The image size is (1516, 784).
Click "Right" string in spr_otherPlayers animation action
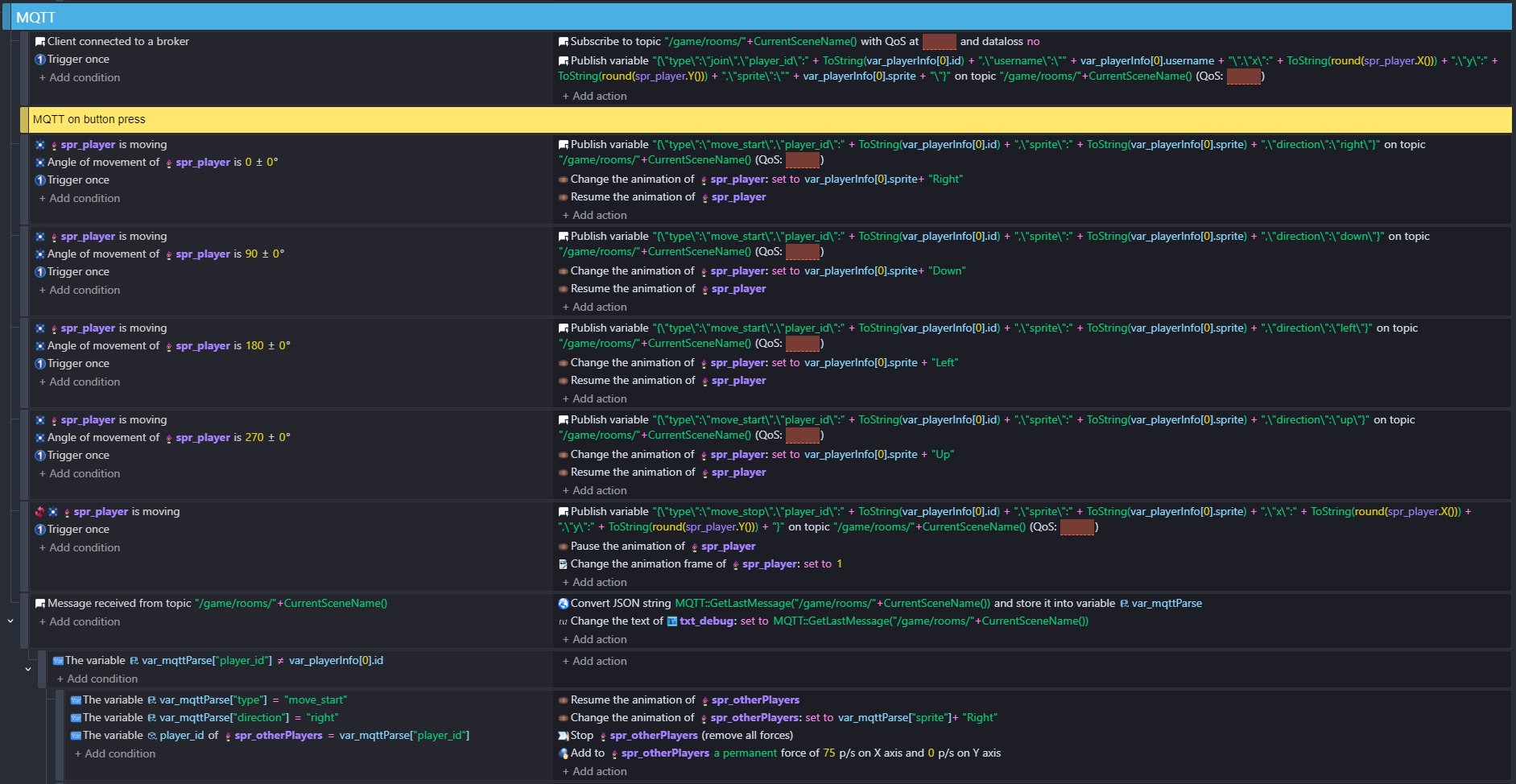(980, 718)
